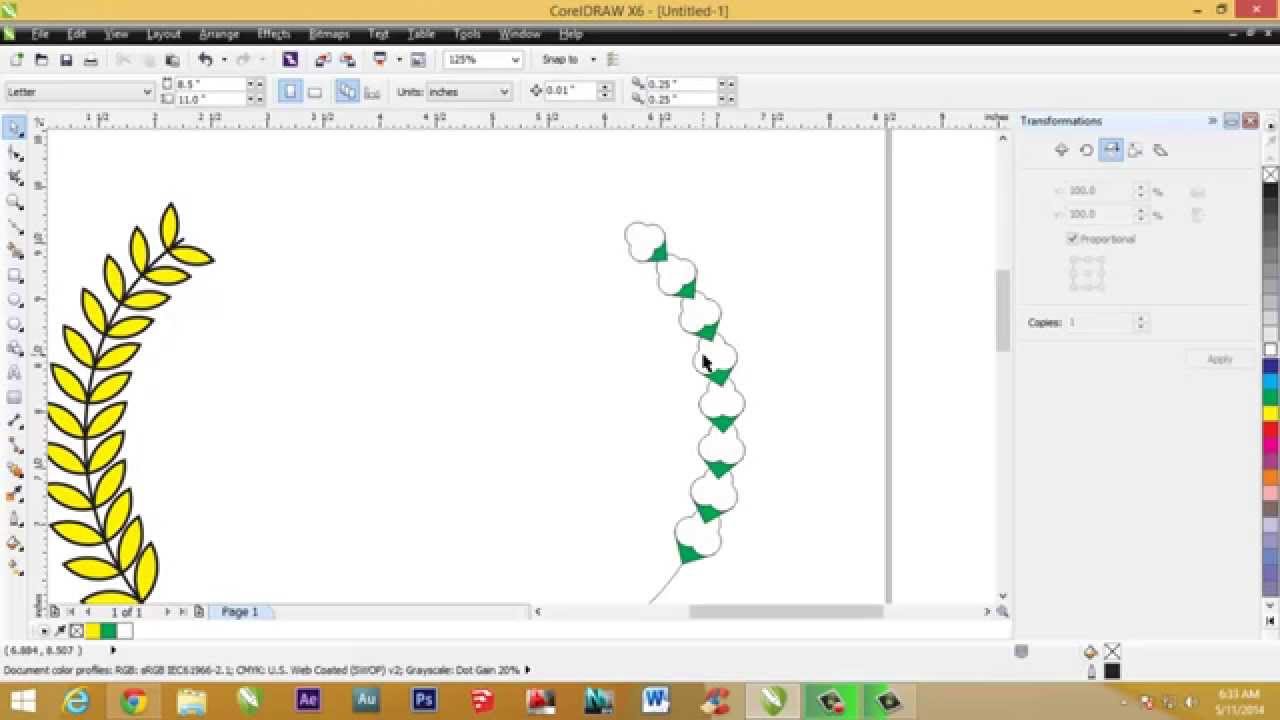Viewport: 1280px width, 720px height.
Task: Click the page width 8.5" field
Action: [209, 85]
